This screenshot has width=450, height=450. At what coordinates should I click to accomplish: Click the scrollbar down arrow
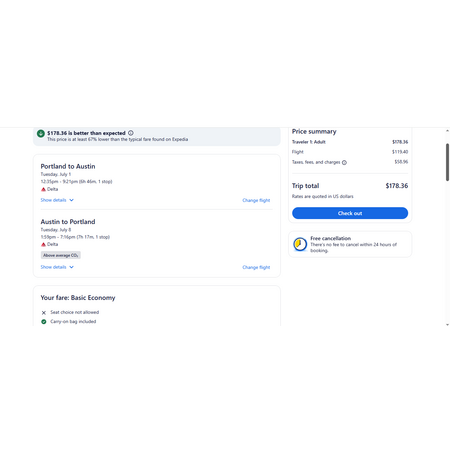click(x=447, y=324)
